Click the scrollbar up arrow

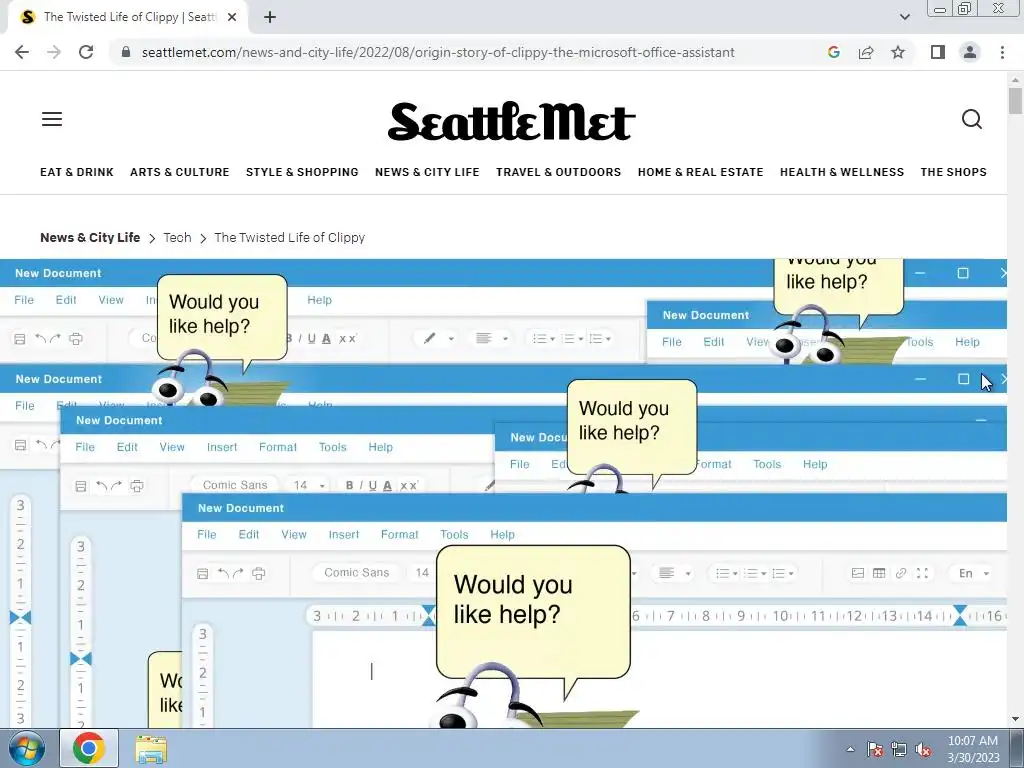point(1015,80)
